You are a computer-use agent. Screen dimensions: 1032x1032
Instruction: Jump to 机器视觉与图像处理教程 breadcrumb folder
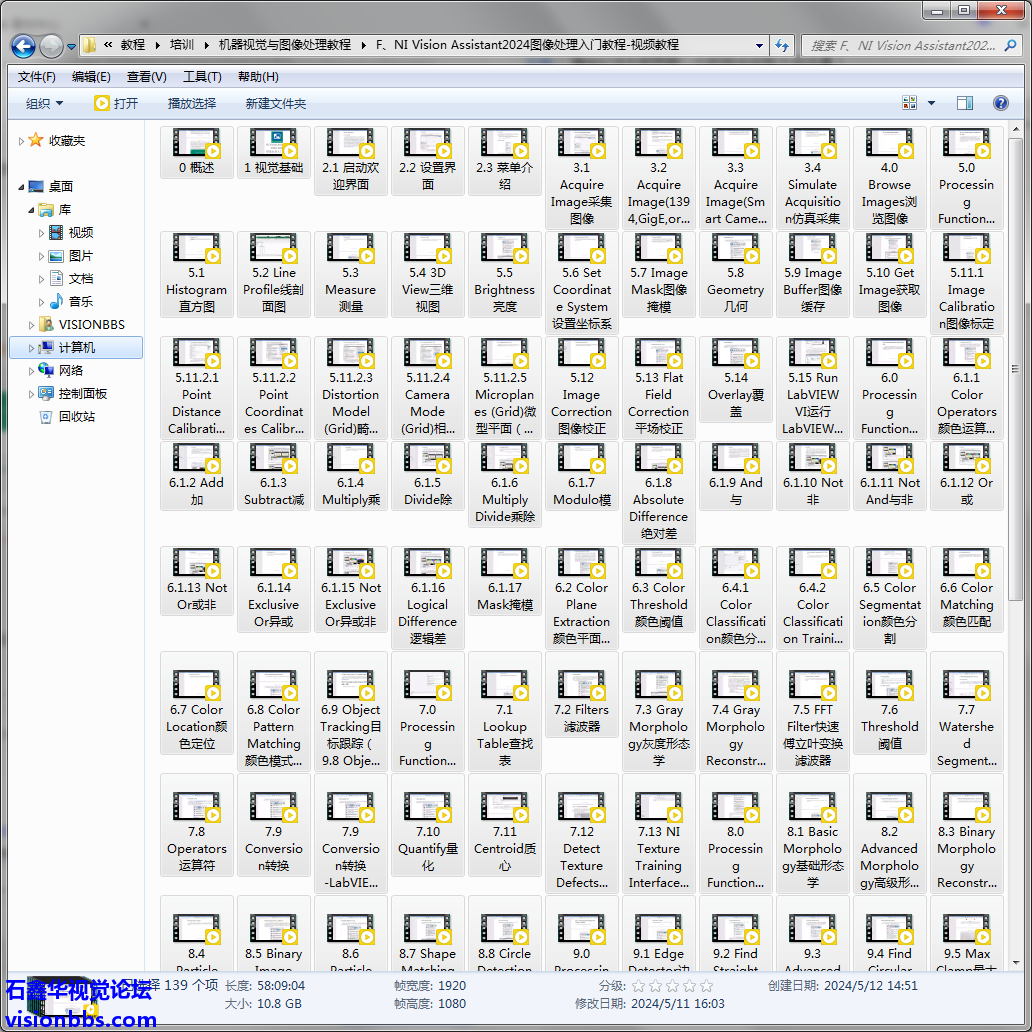284,45
